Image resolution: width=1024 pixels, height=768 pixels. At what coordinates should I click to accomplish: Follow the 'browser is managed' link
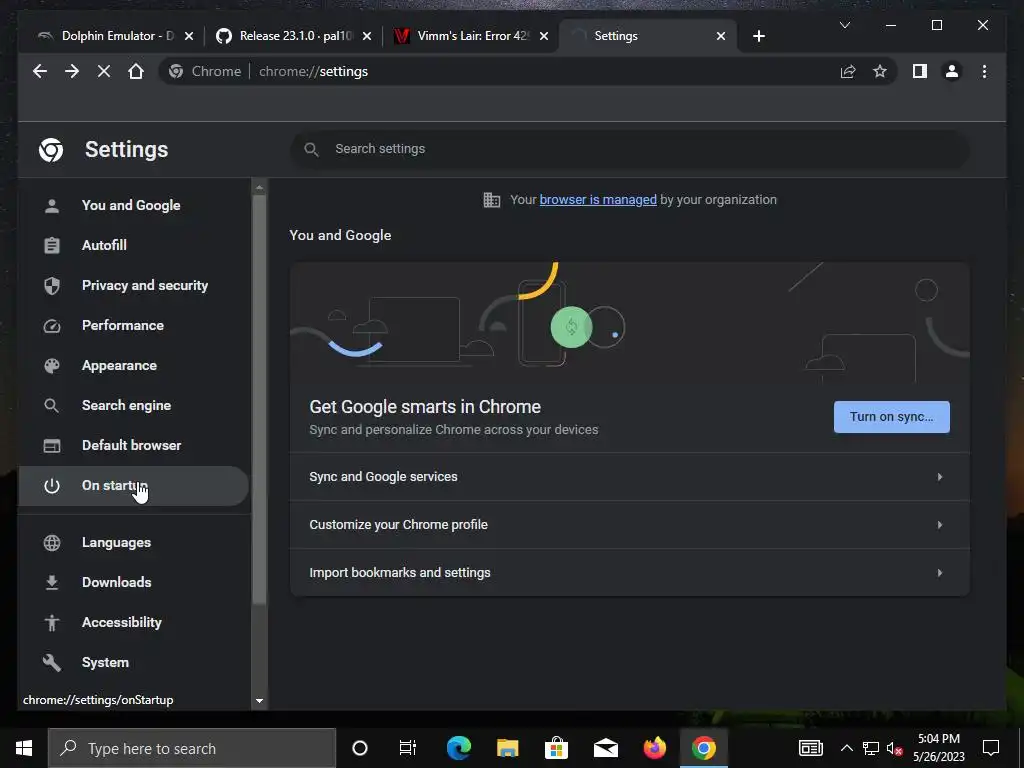tap(598, 200)
